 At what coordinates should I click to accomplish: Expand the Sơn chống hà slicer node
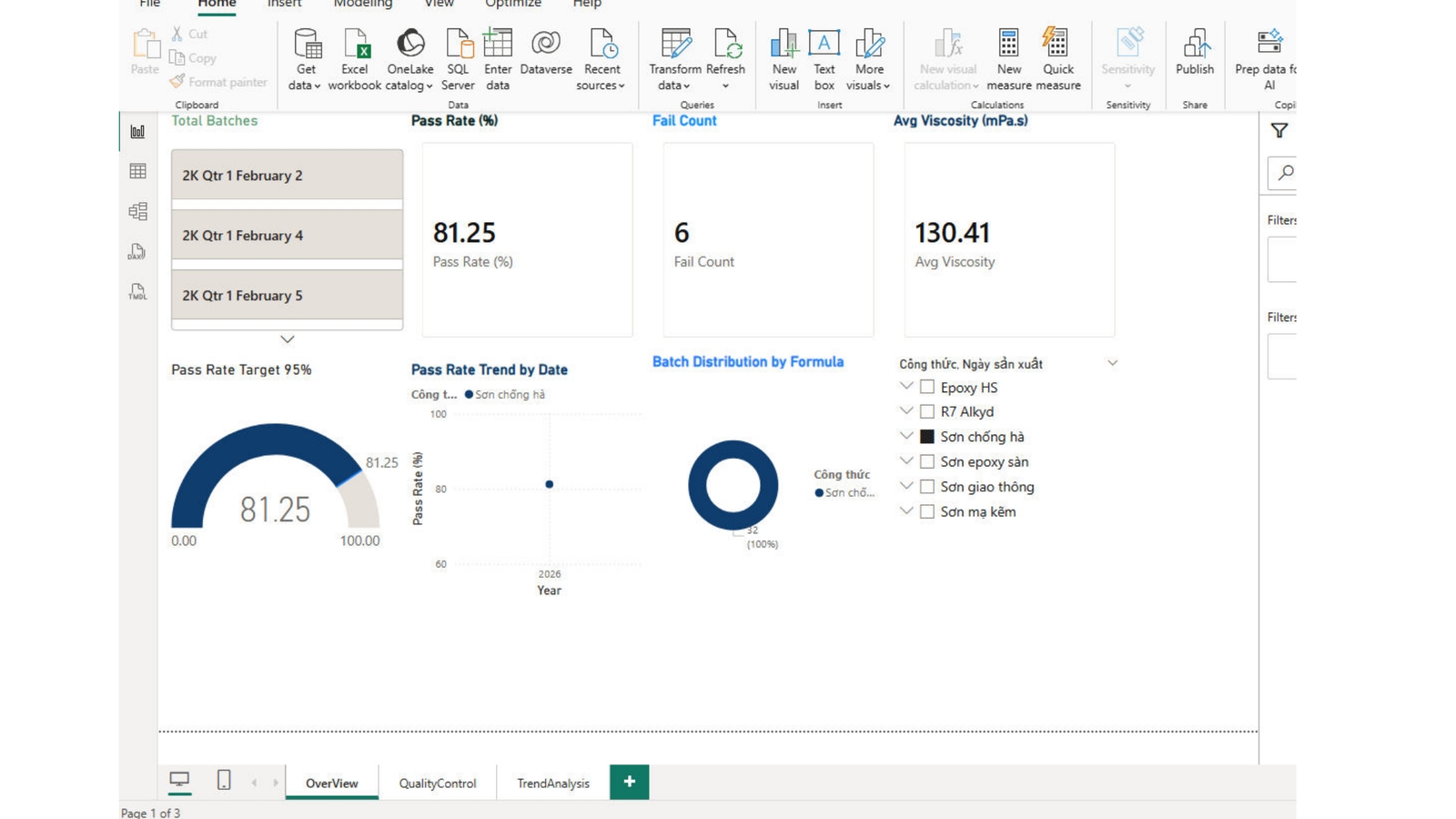pyautogui.click(x=906, y=436)
